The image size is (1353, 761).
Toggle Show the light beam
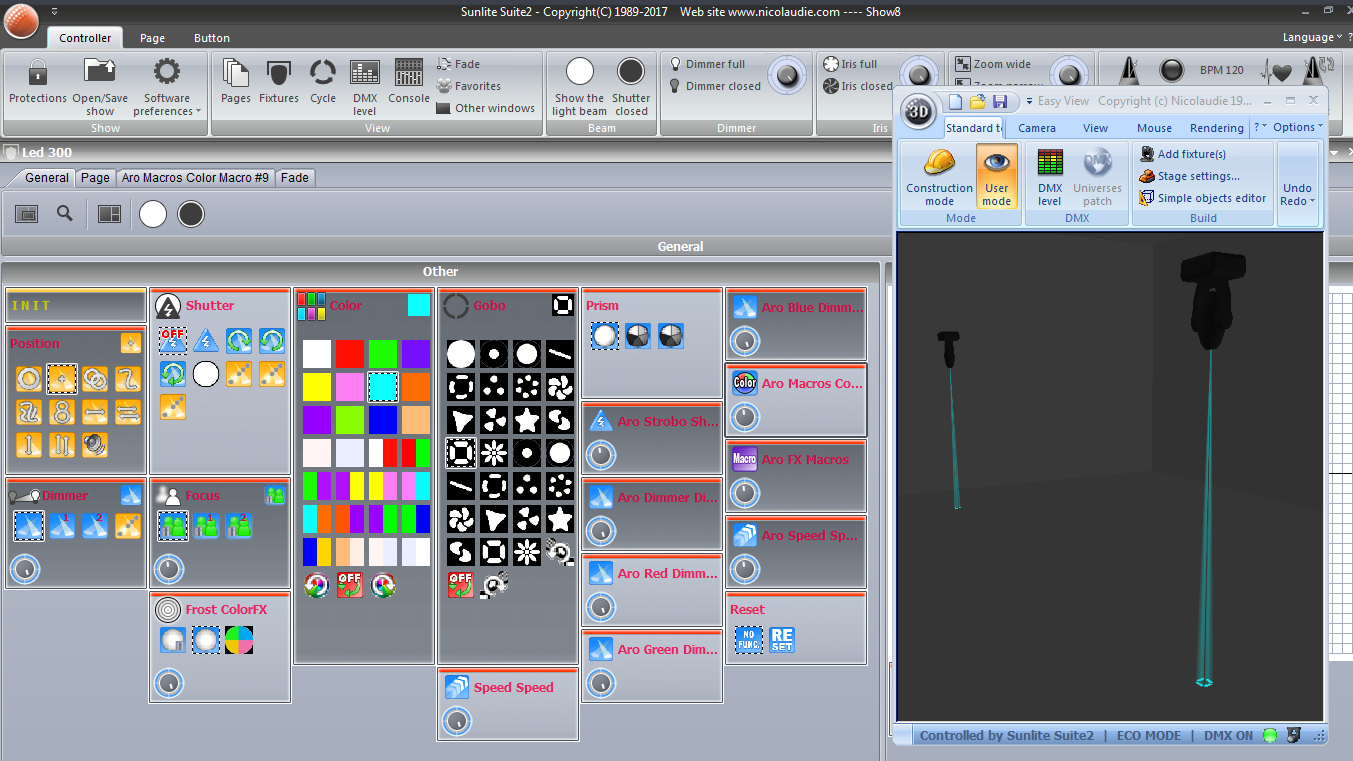579,86
